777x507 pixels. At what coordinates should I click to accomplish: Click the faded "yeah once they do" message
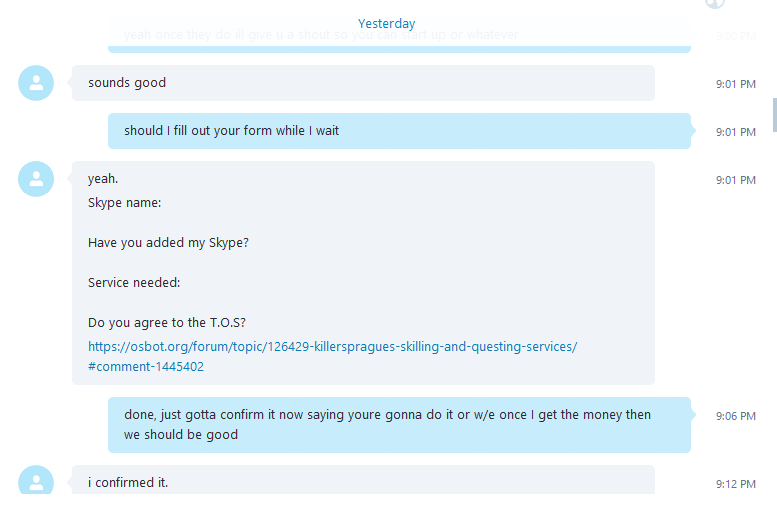(x=399, y=35)
